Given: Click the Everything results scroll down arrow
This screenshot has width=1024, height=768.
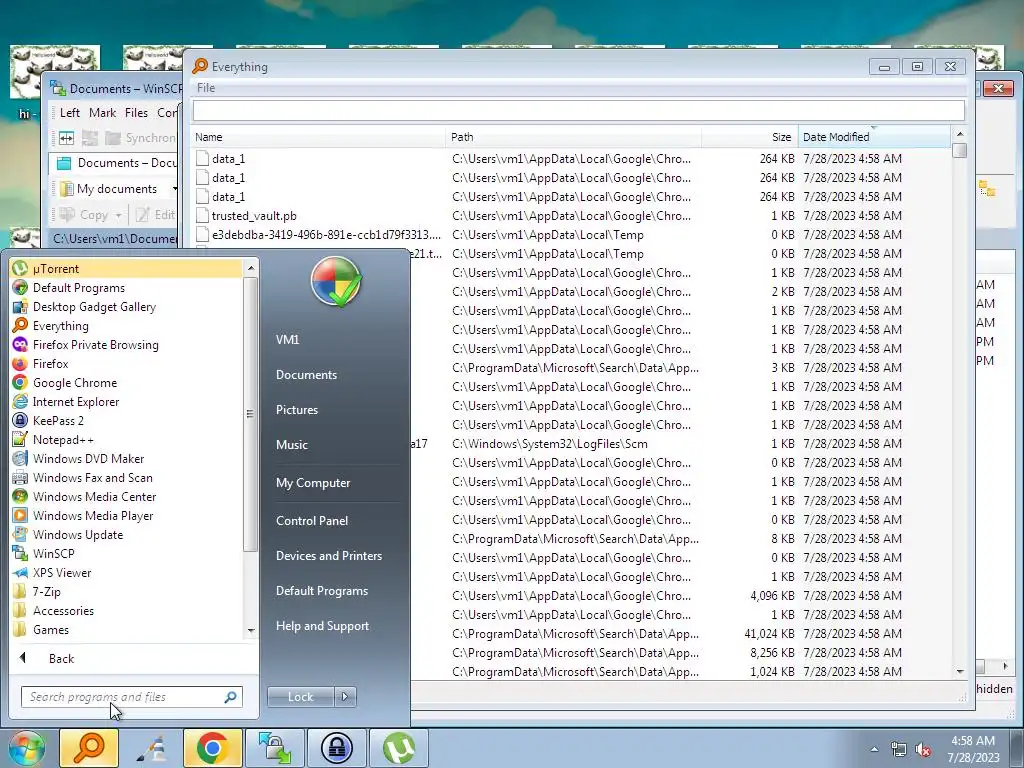Looking at the screenshot, I should (959, 671).
